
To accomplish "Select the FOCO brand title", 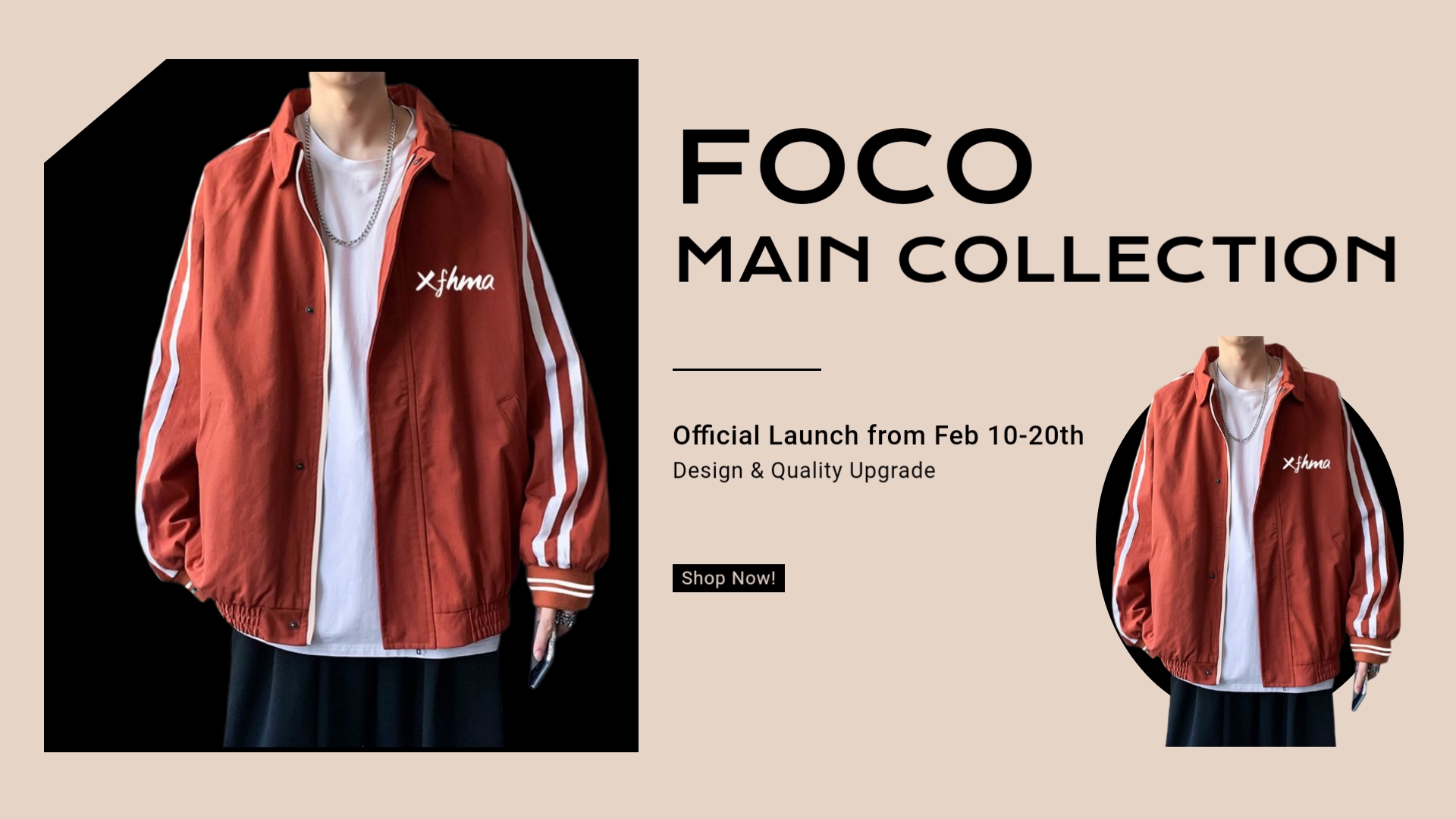I will [857, 167].
